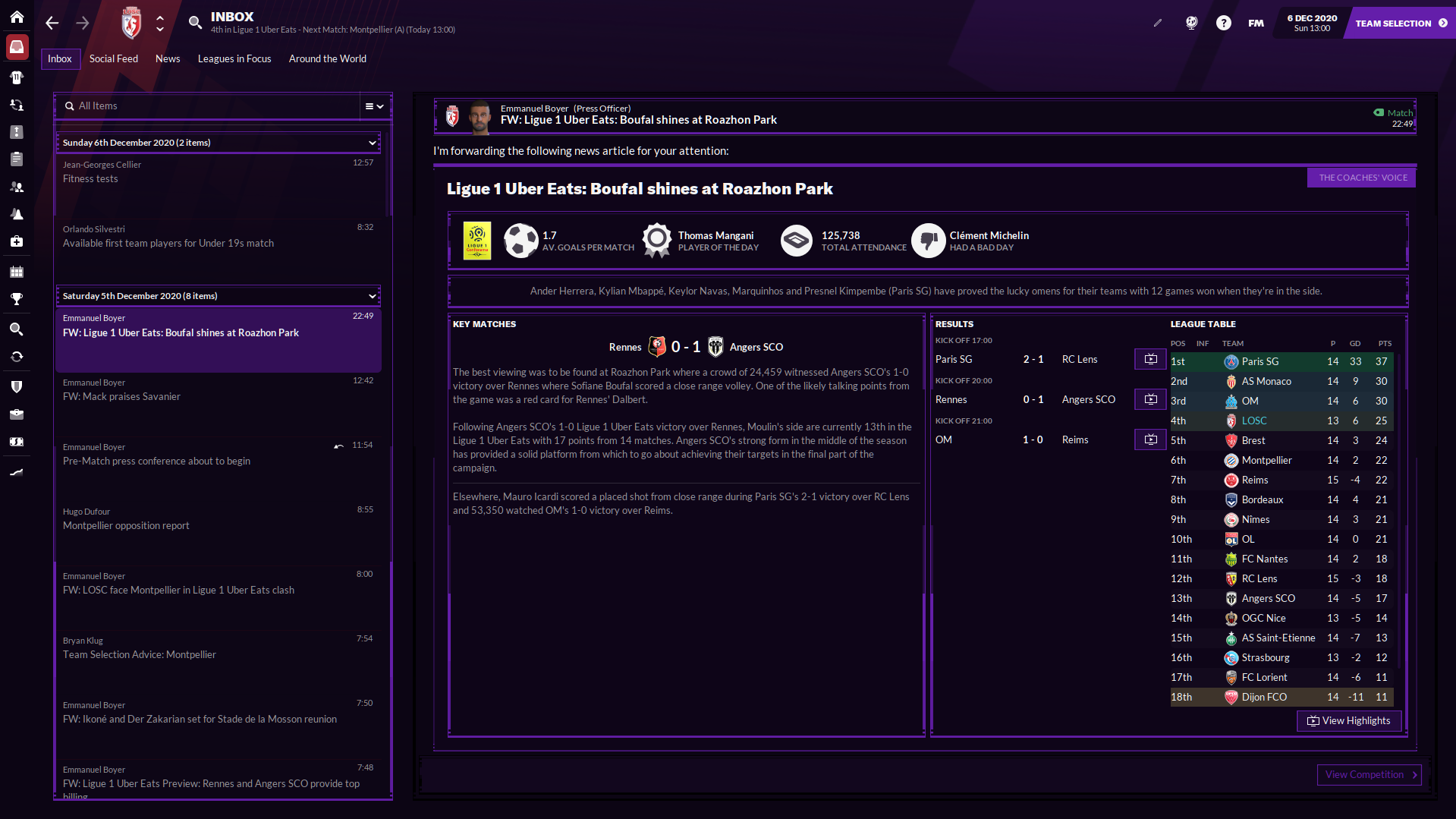
Task: Select Paris SG row in league table
Action: coord(1281,361)
